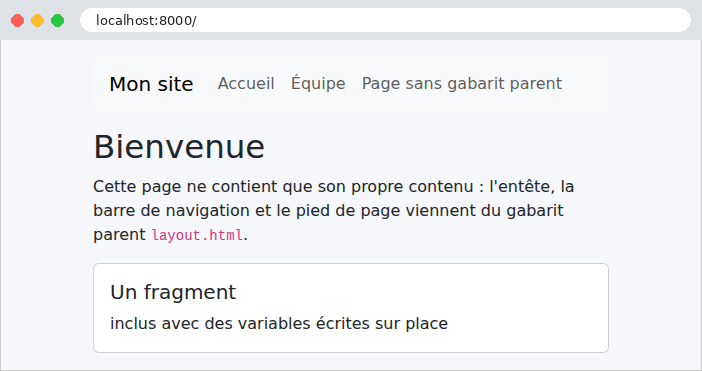Click the red close window button
Viewport: 702px width, 371px height.
(x=17, y=21)
